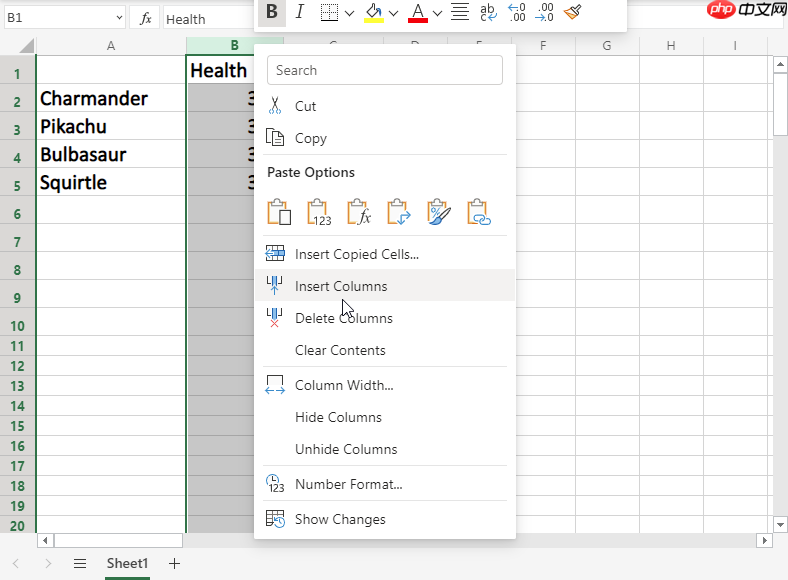Screen dimensions: 788x580
Task: Choose Unhide Columns
Action: tap(385, 449)
